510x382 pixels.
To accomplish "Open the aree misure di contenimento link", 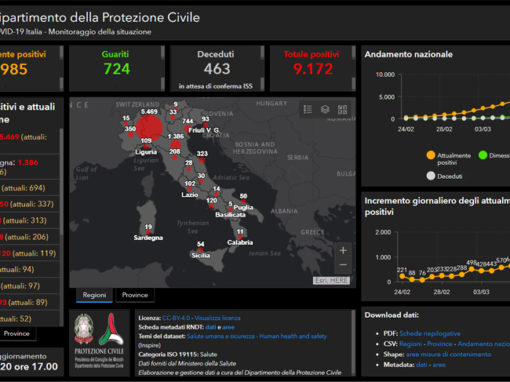I will (x=449, y=354).
